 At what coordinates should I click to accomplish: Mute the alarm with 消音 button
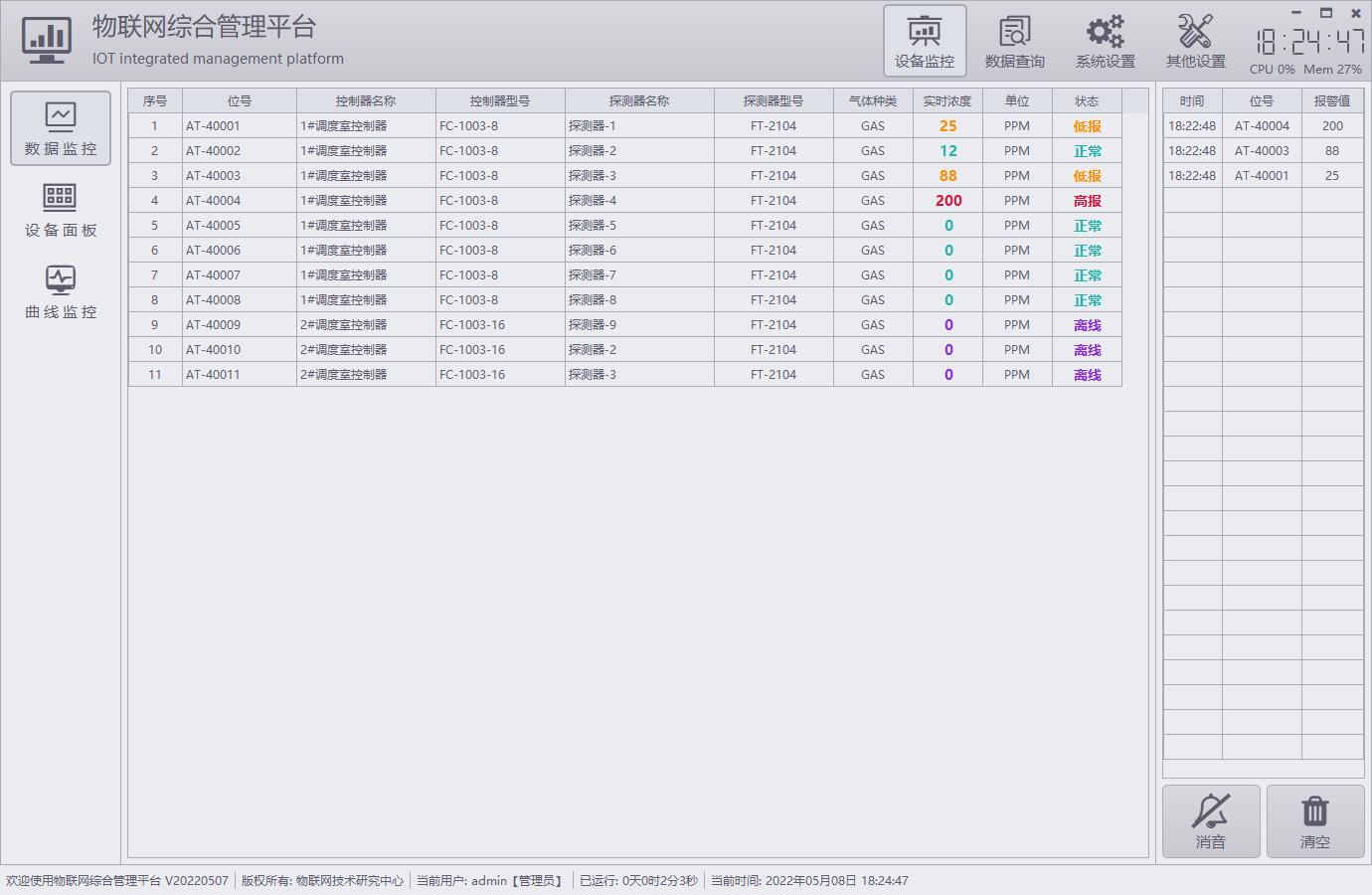click(1211, 821)
